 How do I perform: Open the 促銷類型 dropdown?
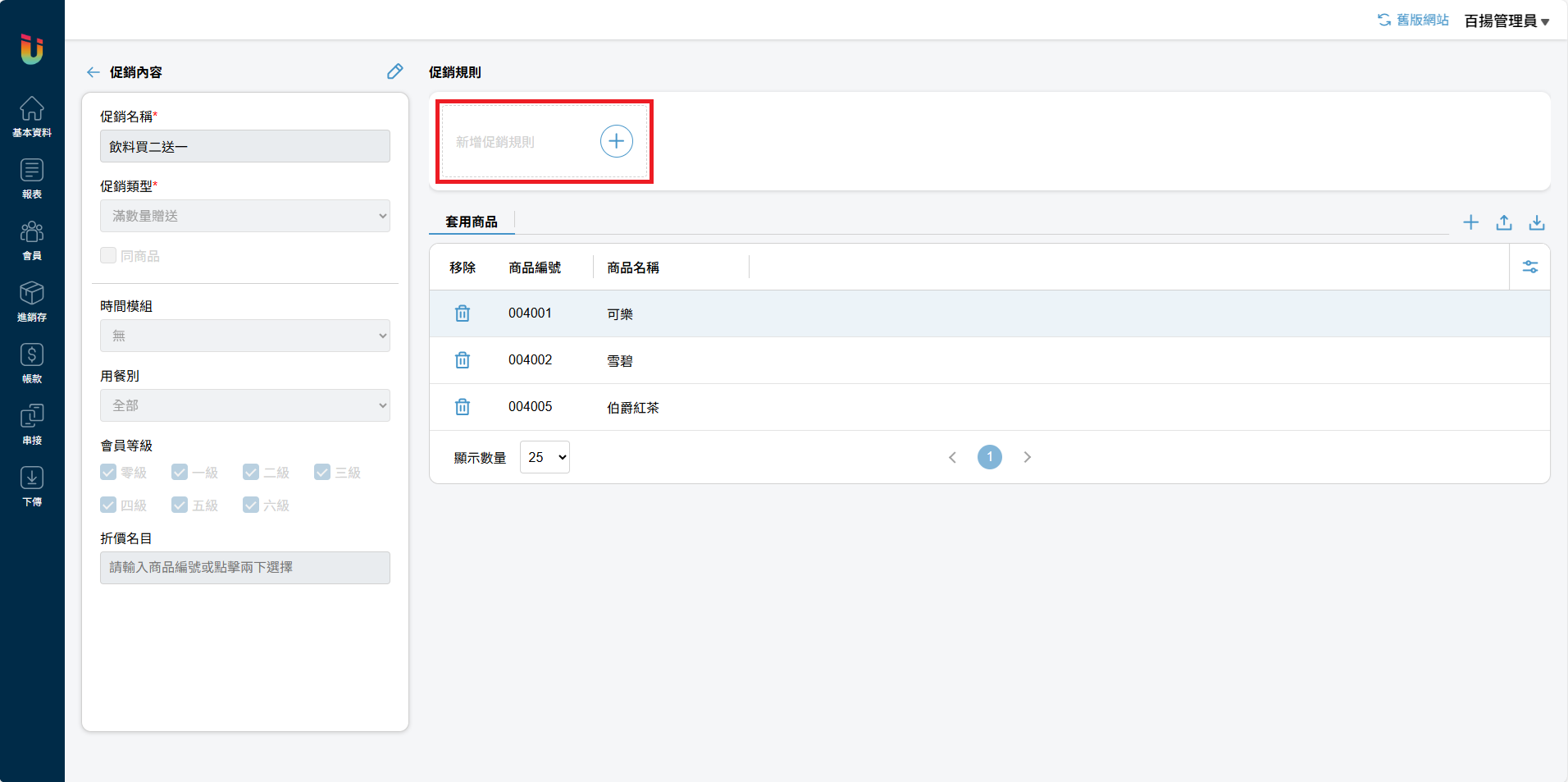point(244,217)
